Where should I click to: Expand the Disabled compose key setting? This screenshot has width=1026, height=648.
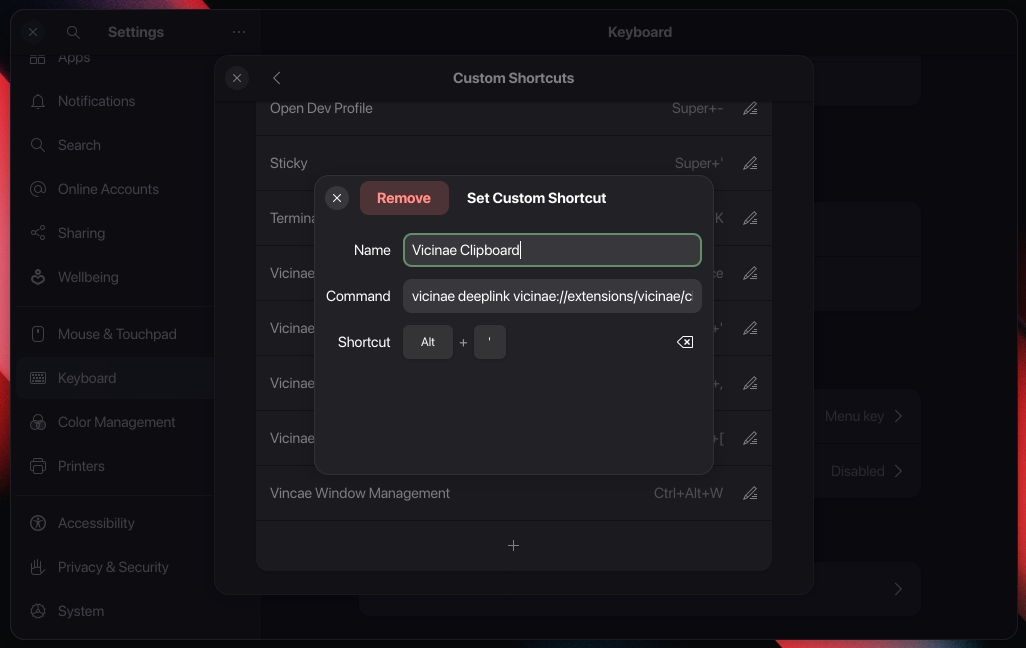[862, 471]
